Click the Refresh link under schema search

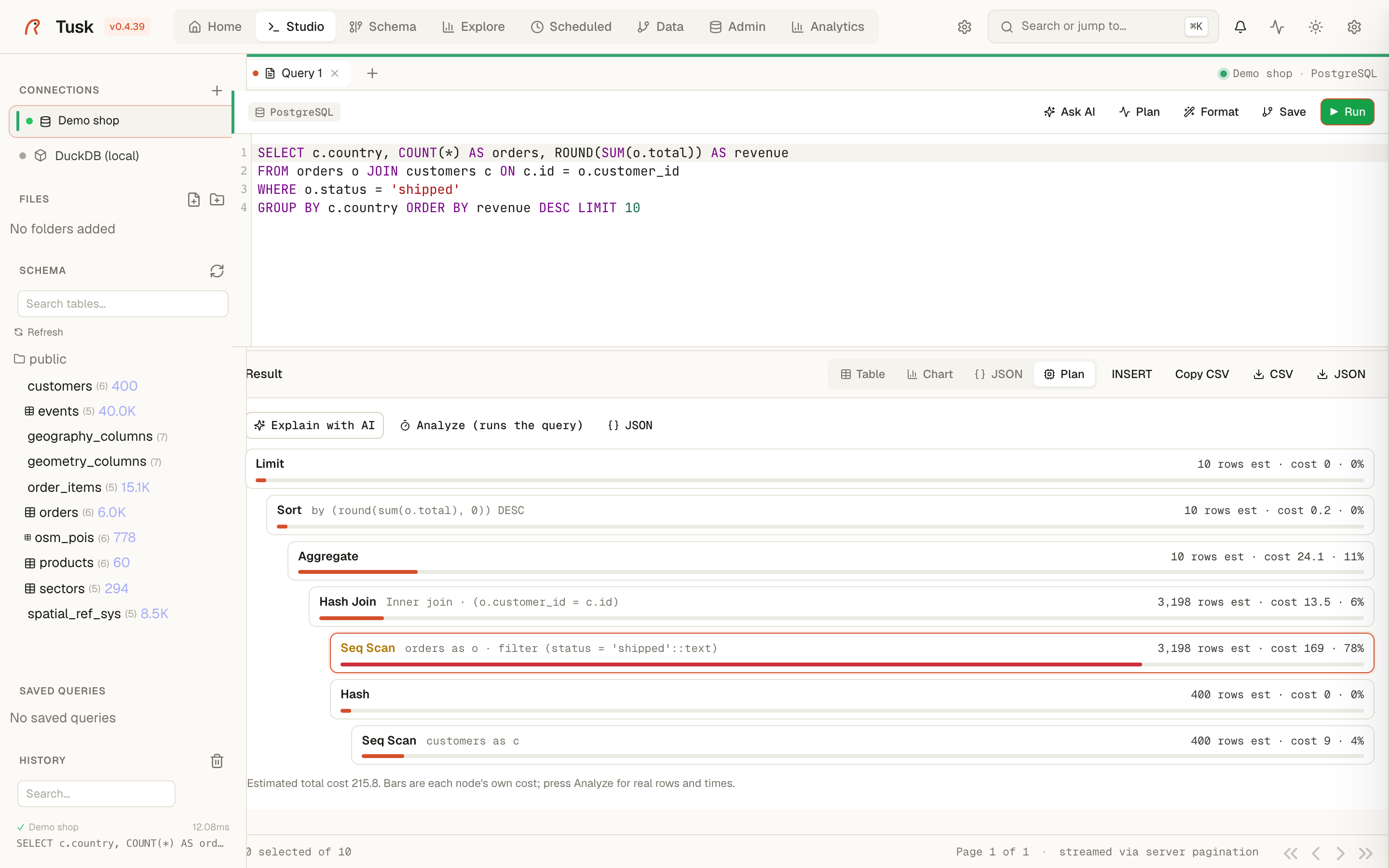[39, 332]
